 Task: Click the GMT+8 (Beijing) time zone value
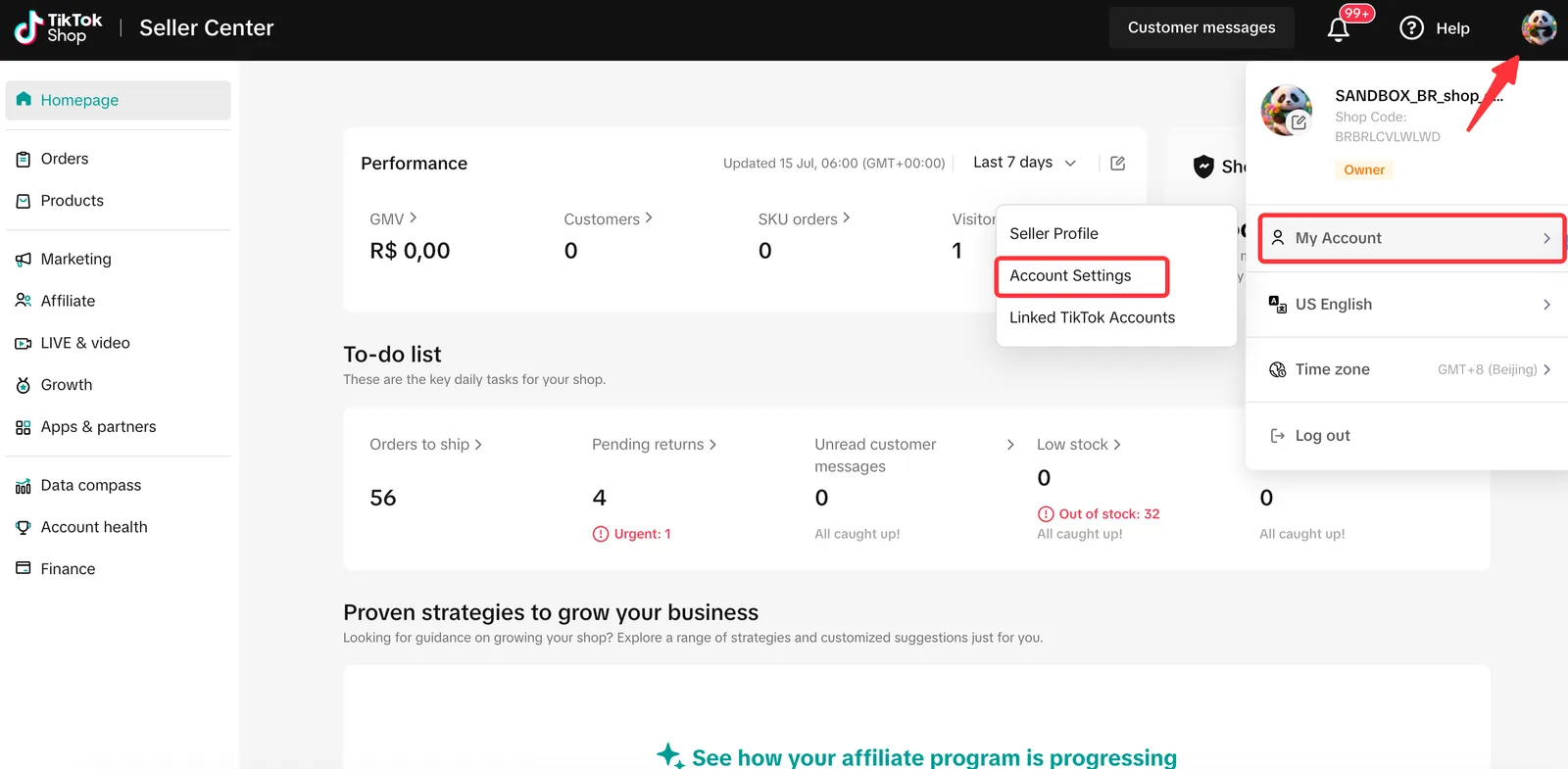coord(1487,369)
